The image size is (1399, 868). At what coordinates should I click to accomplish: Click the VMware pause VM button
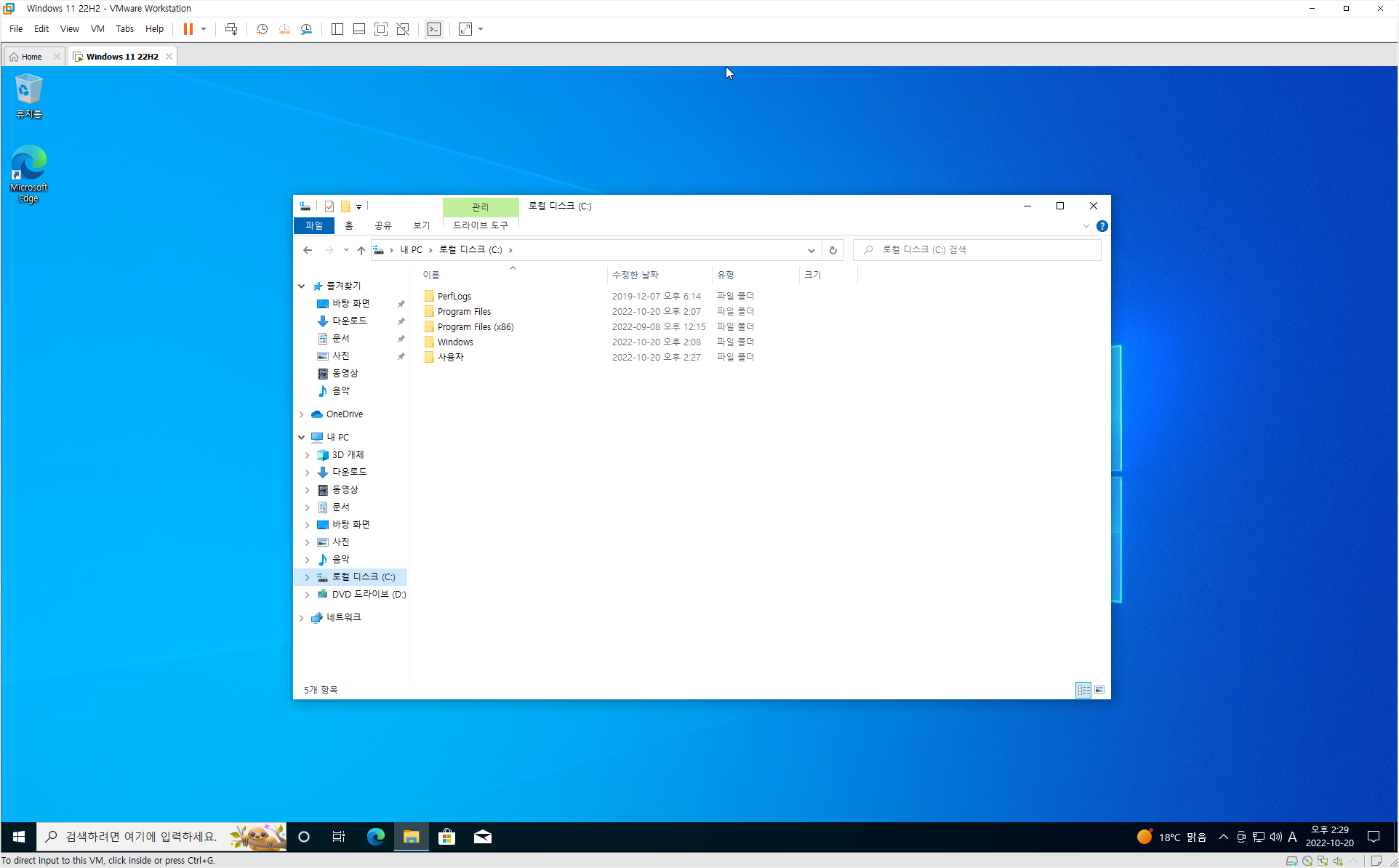(188, 29)
